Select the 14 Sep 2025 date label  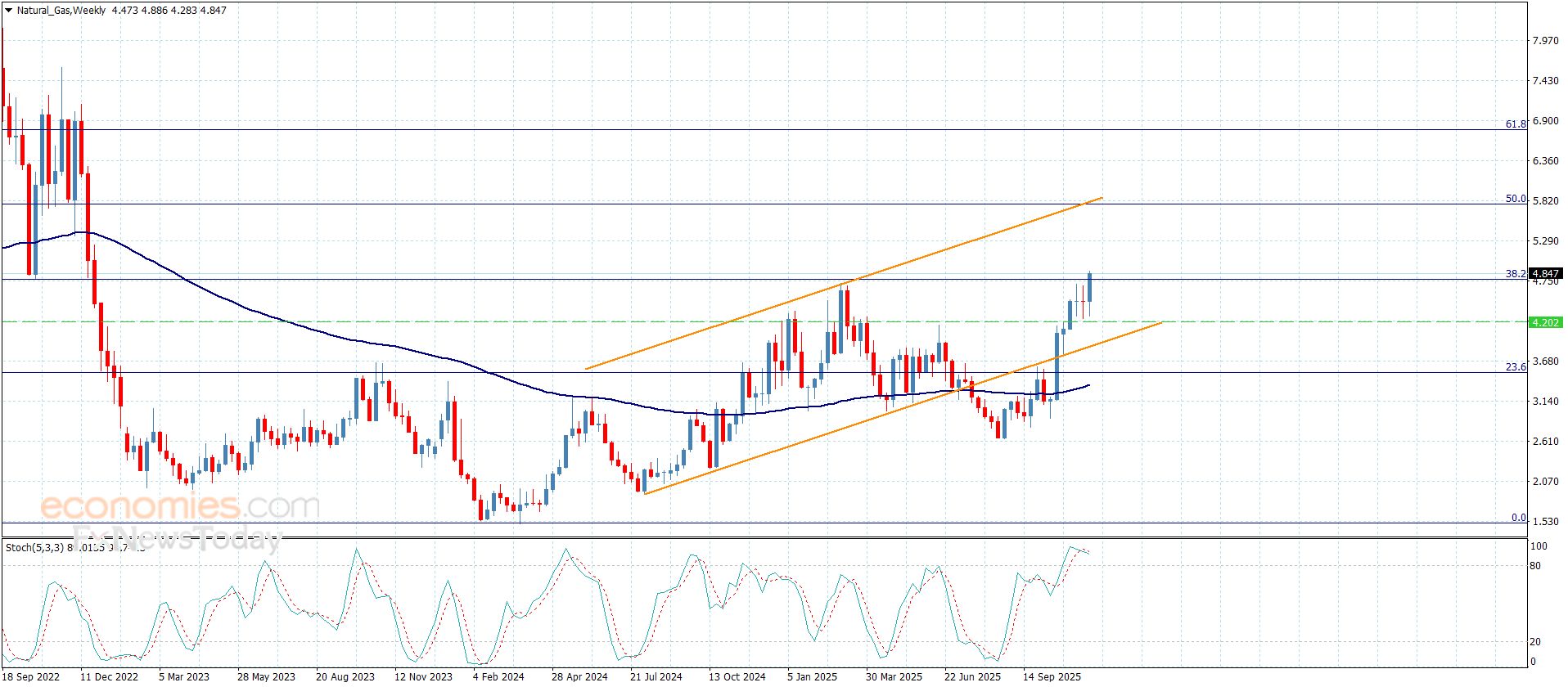pyautogui.click(x=1052, y=676)
